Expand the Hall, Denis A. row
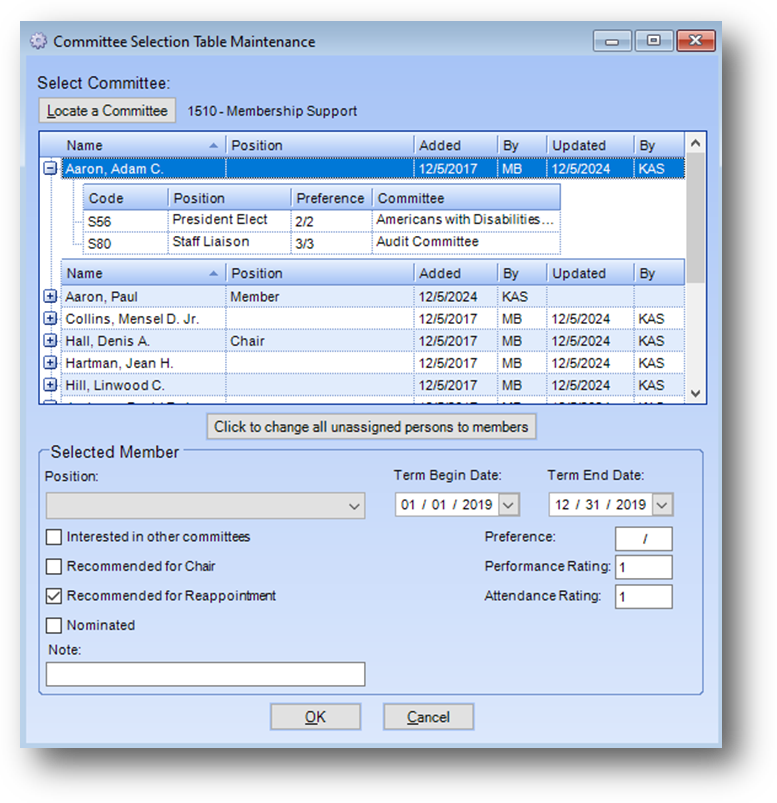 point(50,340)
